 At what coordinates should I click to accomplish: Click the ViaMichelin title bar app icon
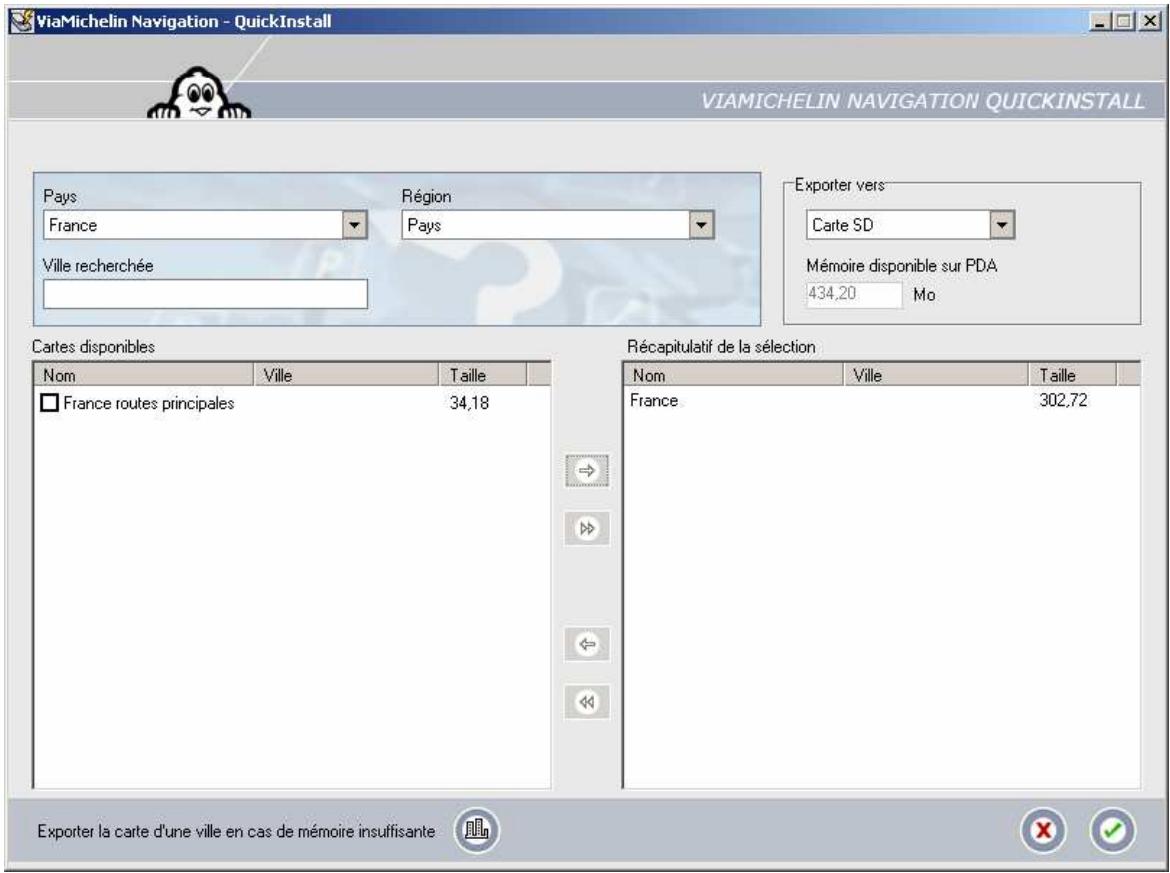(23, 21)
